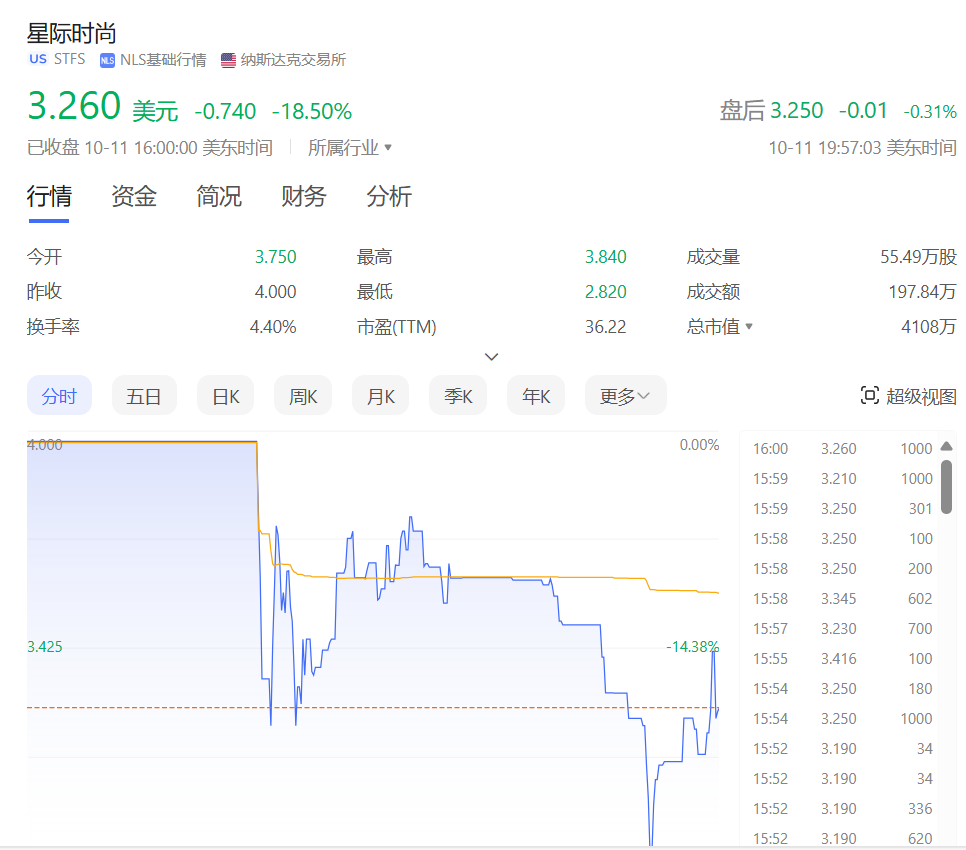Click the scroll-up arrow in trade list

tap(947, 447)
